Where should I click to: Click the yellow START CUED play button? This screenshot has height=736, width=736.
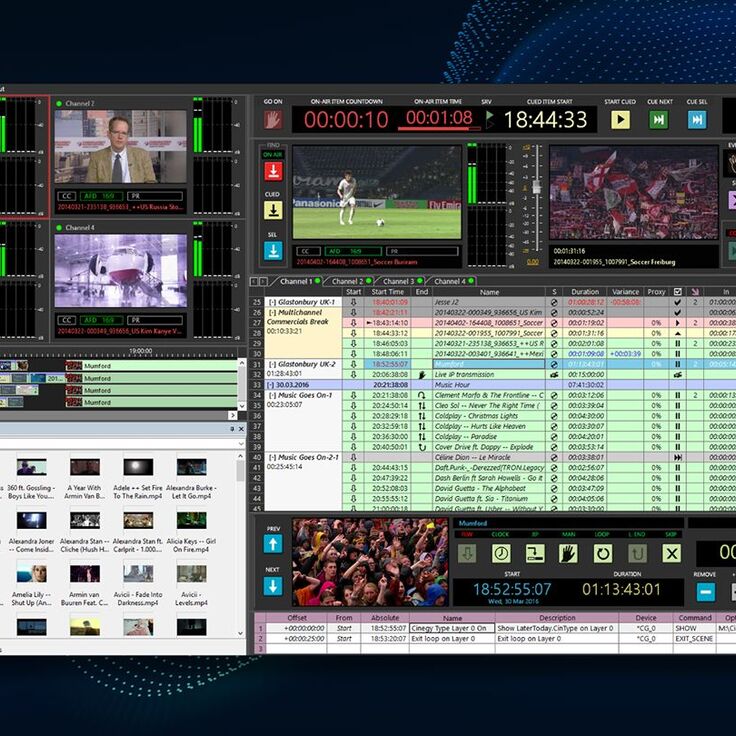pyautogui.click(x=620, y=120)
